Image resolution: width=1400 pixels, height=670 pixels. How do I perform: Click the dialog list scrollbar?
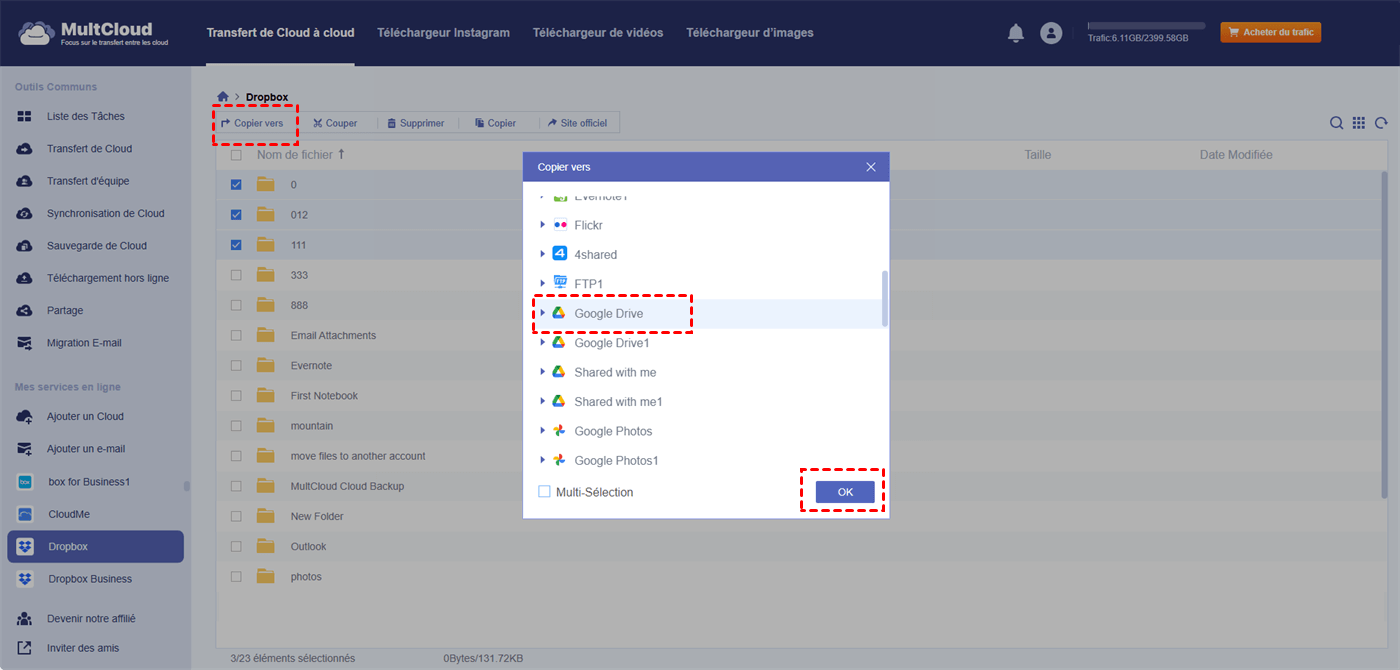pyautogui.click(x=884, y=298)
